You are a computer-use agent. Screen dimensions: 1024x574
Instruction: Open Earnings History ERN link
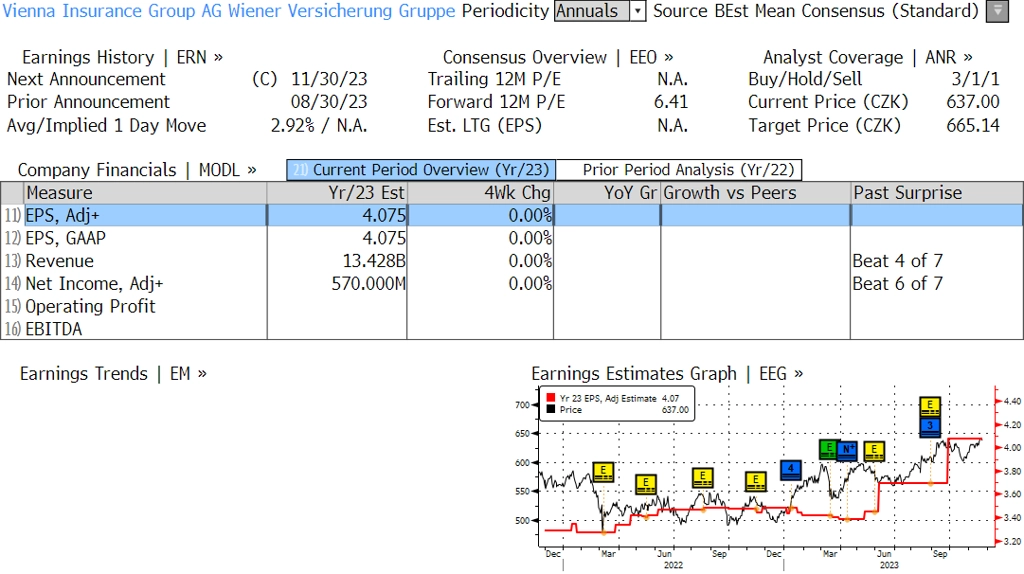(122, 57)
